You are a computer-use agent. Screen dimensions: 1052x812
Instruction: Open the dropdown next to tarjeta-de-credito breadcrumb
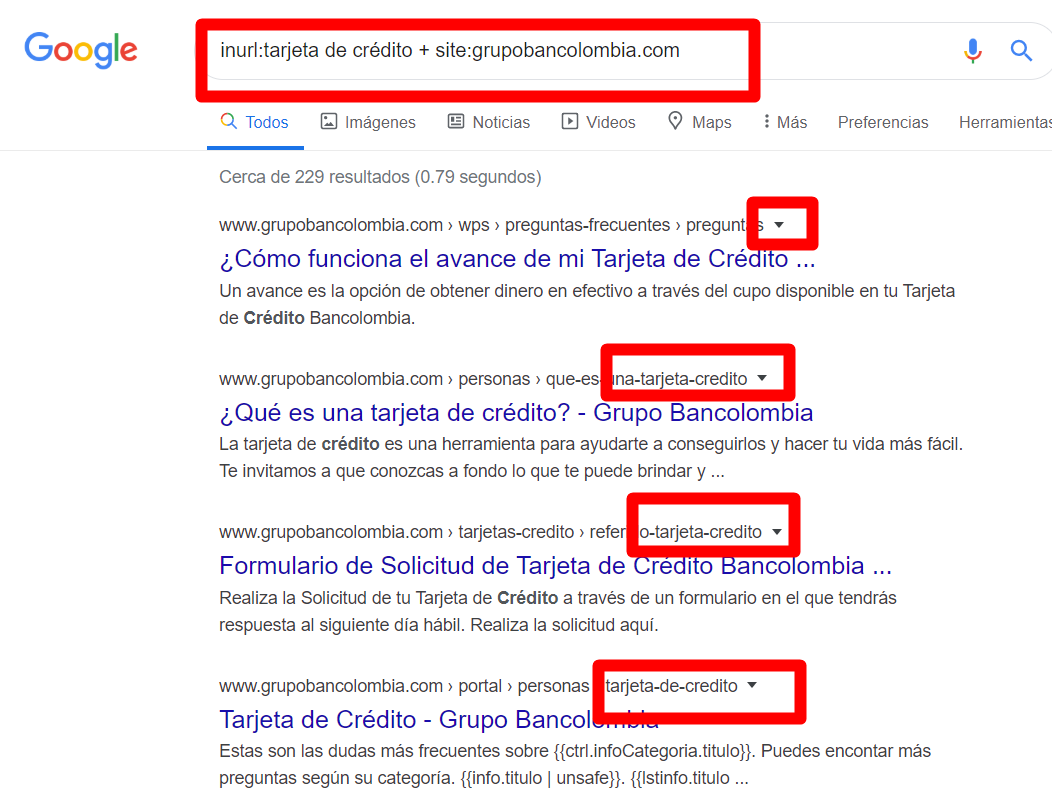751,686
